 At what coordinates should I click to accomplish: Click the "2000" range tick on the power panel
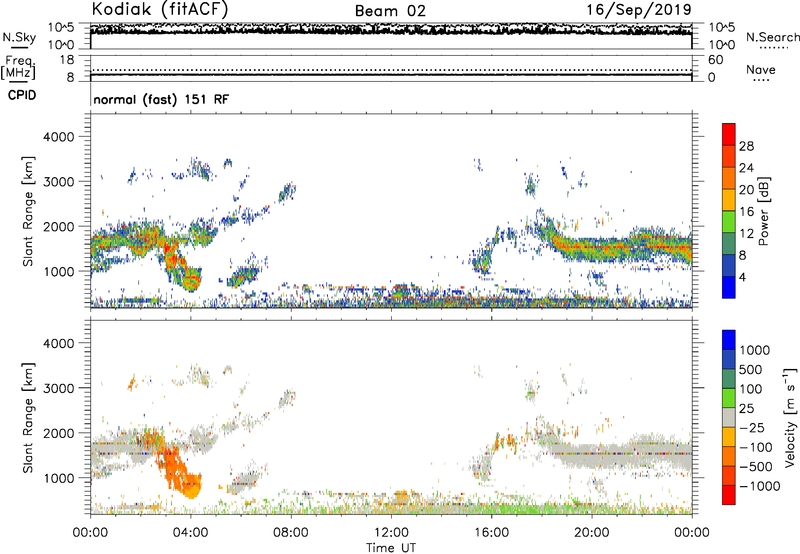(x=58, y=226)
